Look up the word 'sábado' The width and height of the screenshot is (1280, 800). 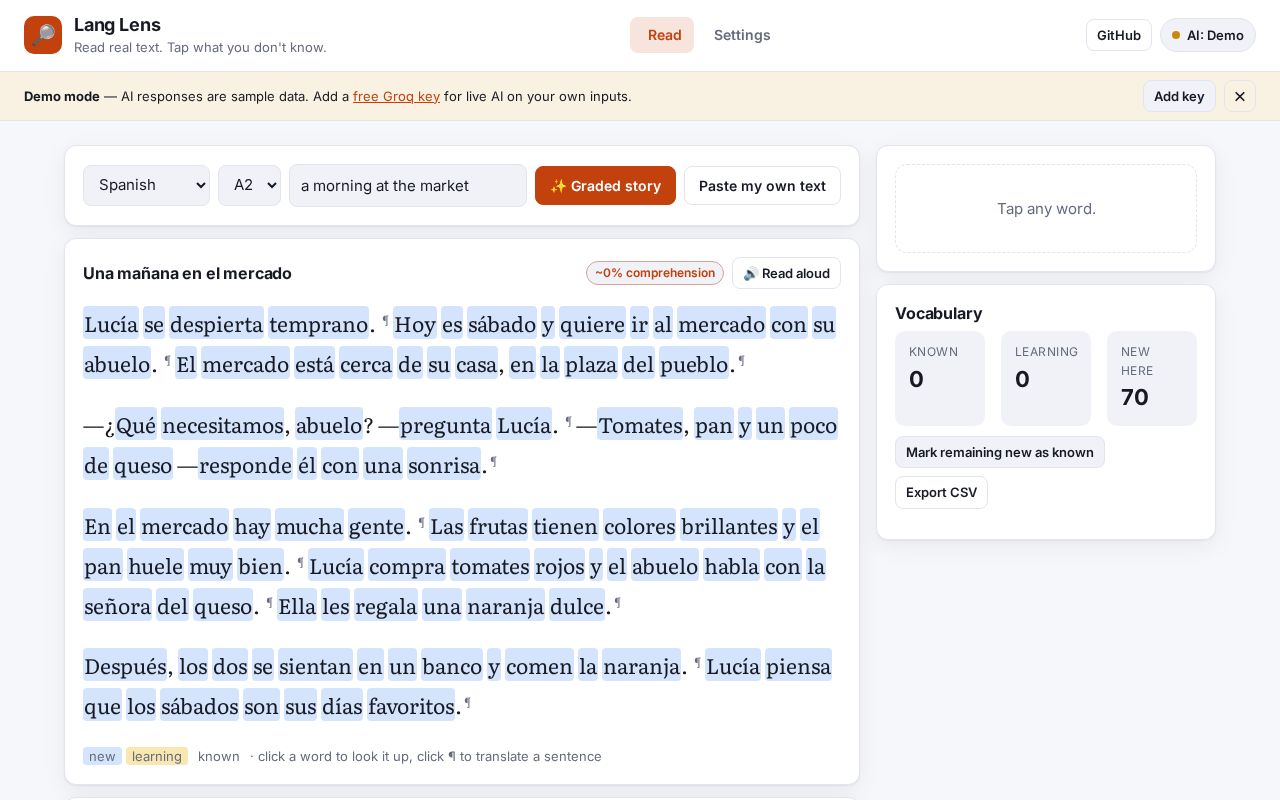tap(502, 324)
